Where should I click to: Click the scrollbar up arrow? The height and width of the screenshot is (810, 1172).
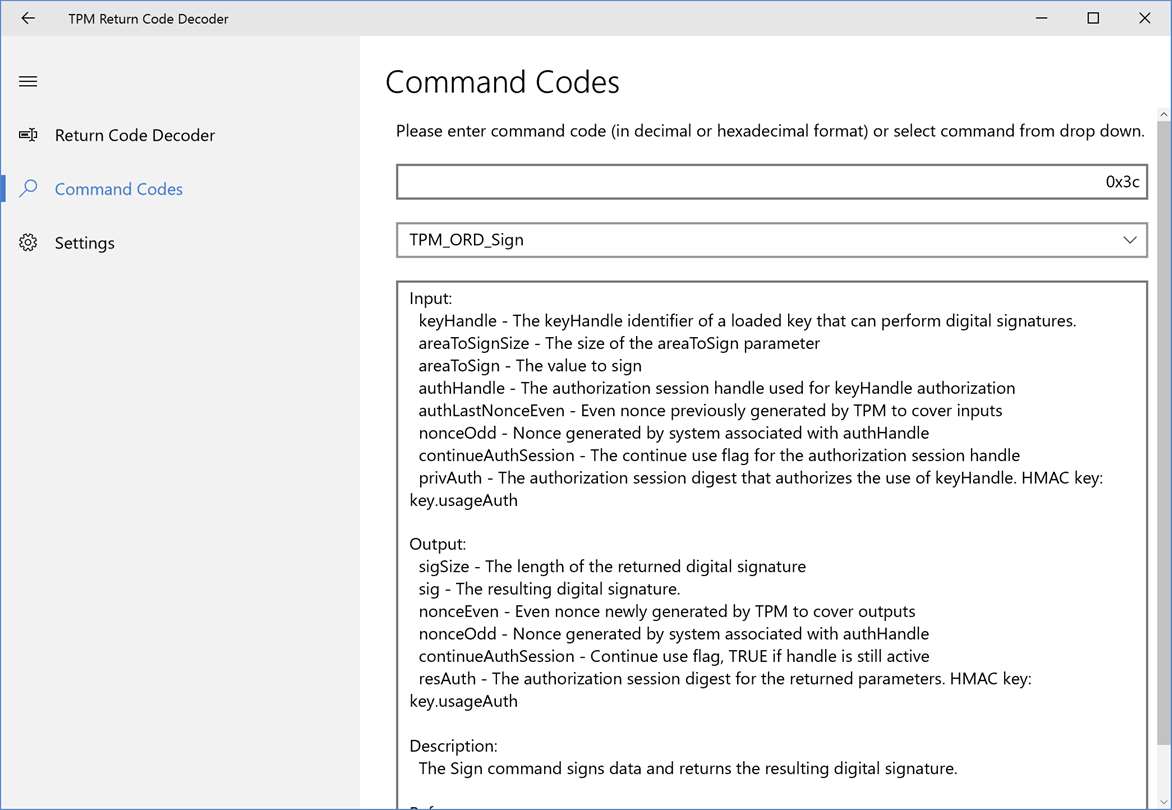(x=1164, y=114)
